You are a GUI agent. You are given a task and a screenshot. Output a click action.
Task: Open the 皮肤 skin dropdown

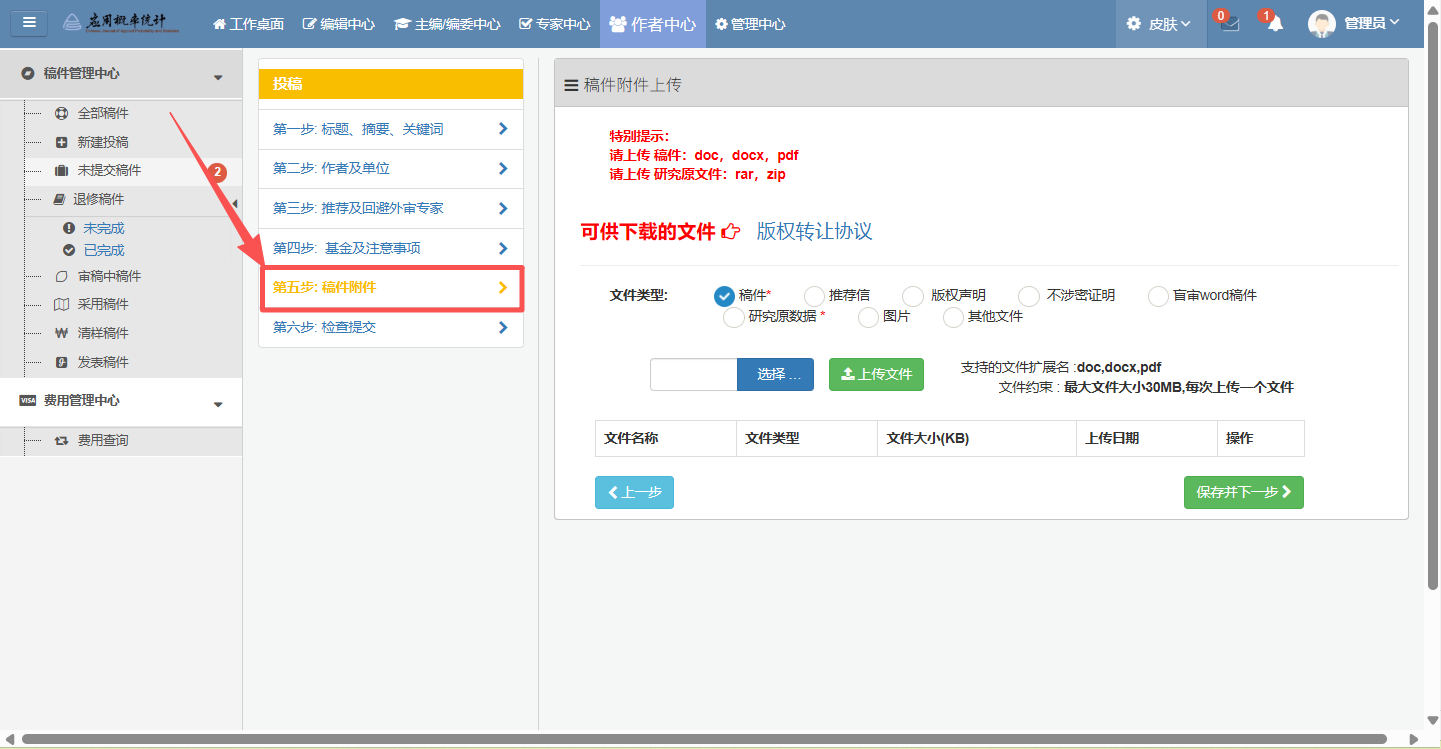[1160, 23]
